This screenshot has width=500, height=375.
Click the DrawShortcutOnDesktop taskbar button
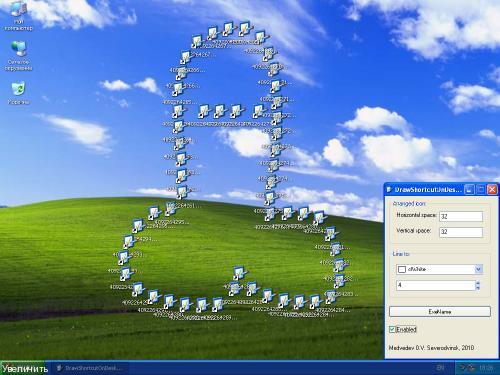(x=89, y=368)
